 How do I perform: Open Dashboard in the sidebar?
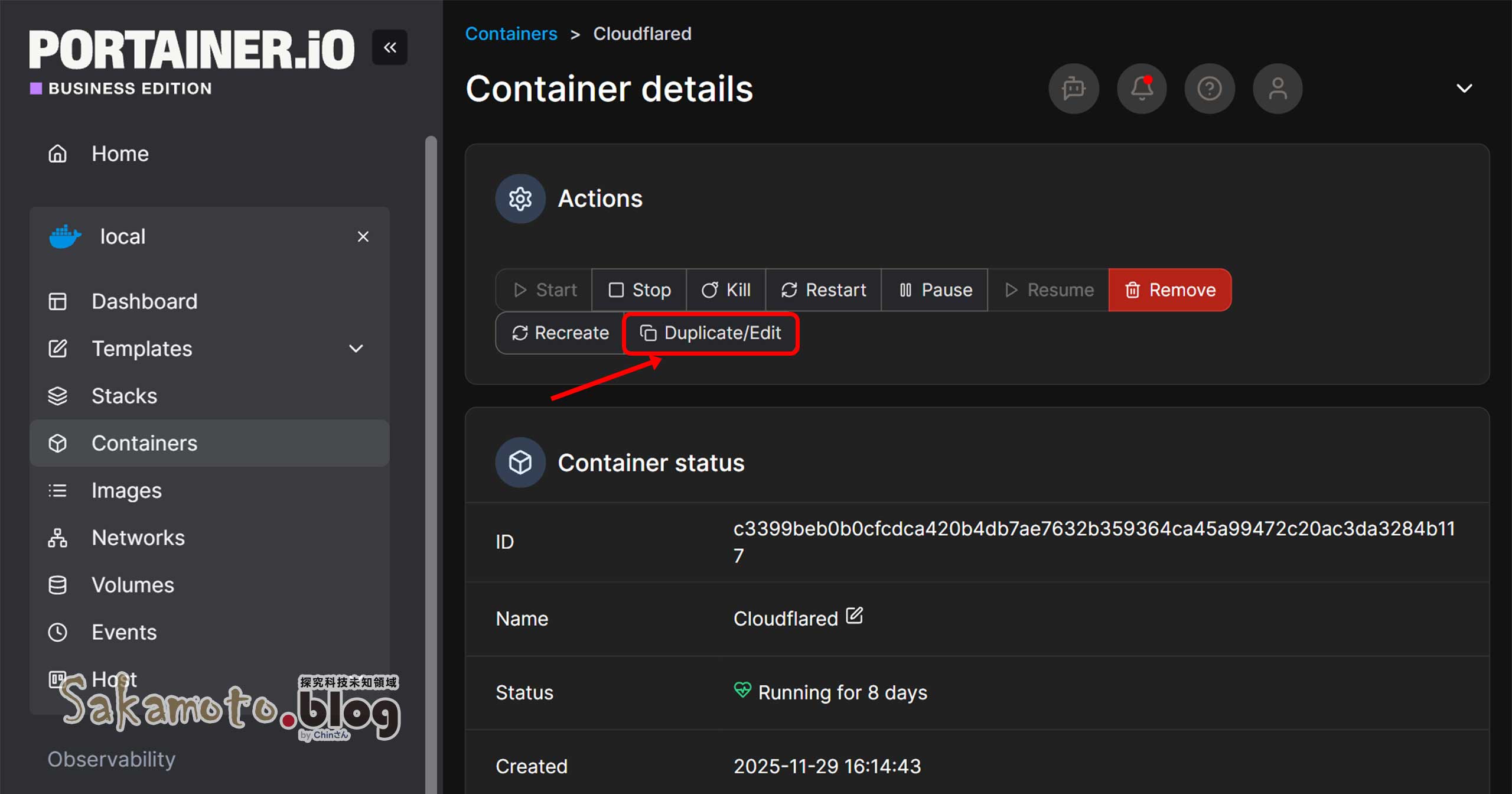coord(144,301)
